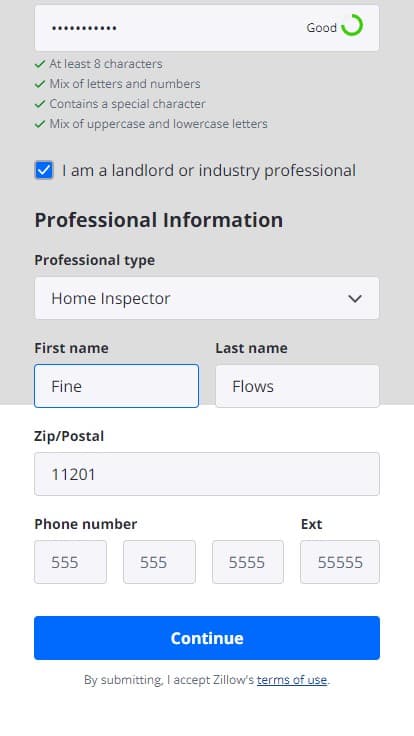This screenshot has height=736, width=414.
Task: Click the First name field containing Fine
Action: click(116, 386)
